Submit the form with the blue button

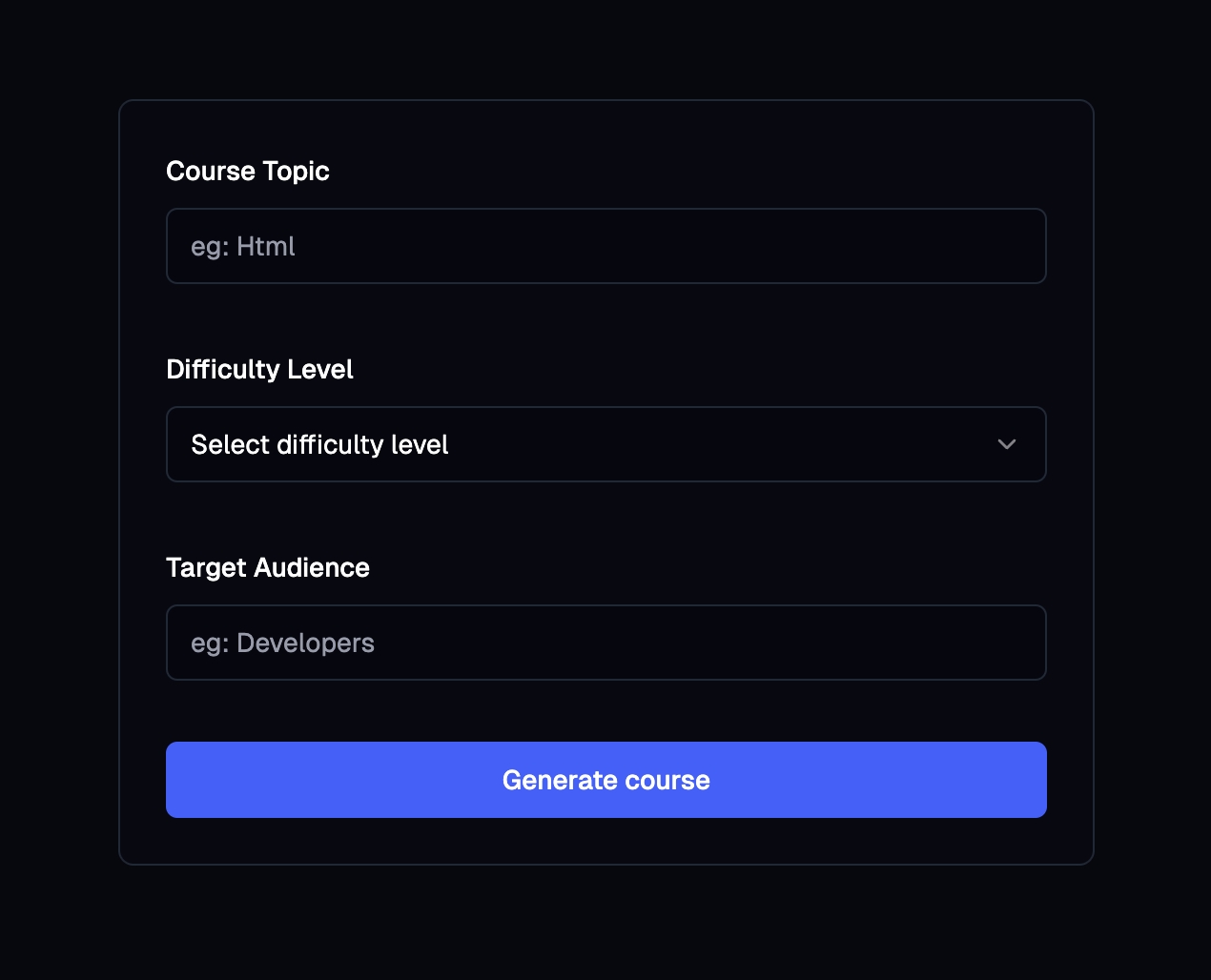606,780
